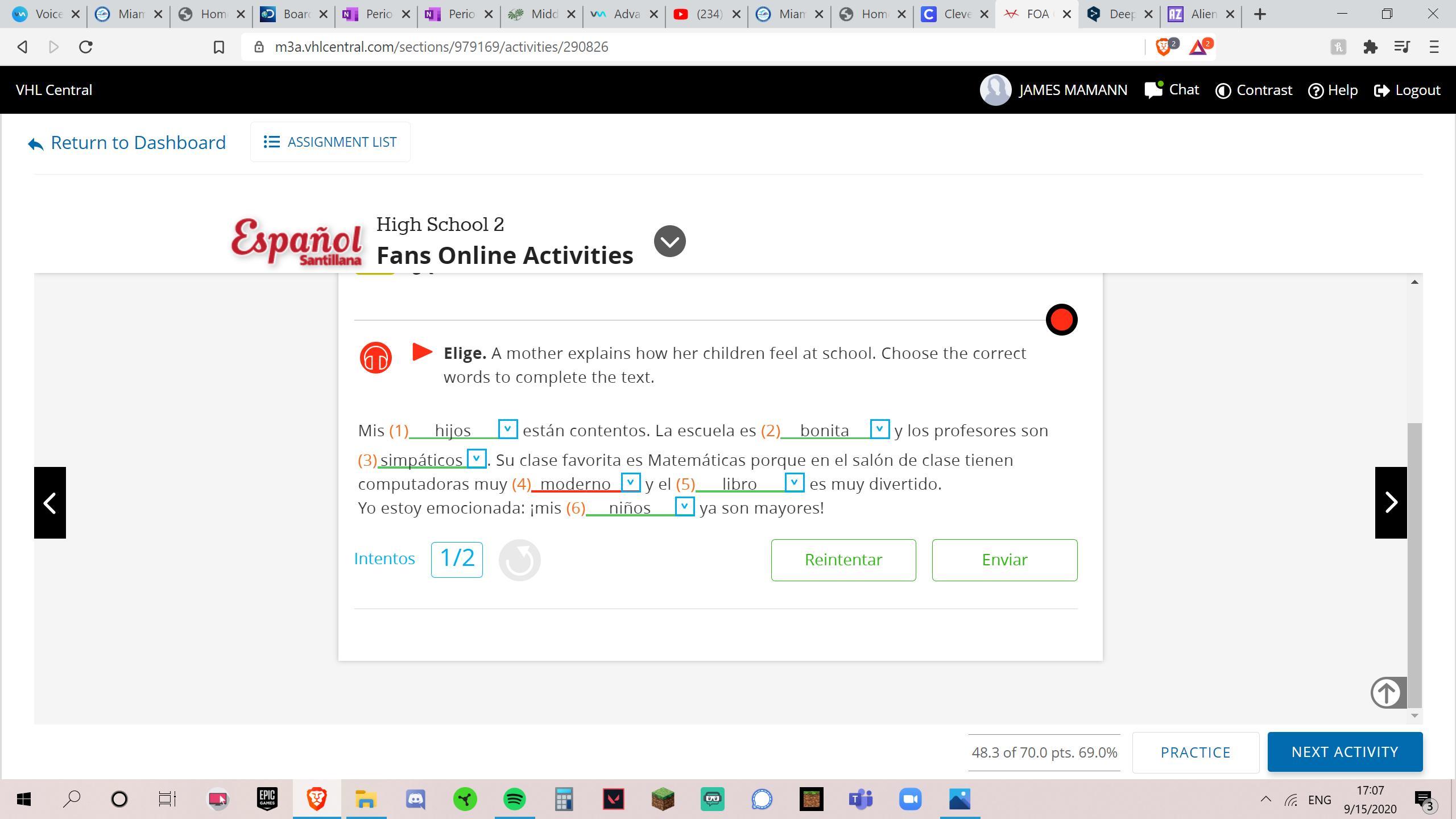This screenshot has height=819, width=1456.
Task: Click the circular reset attempts icon
Action: pyautogui.click(x=519, y=560)
